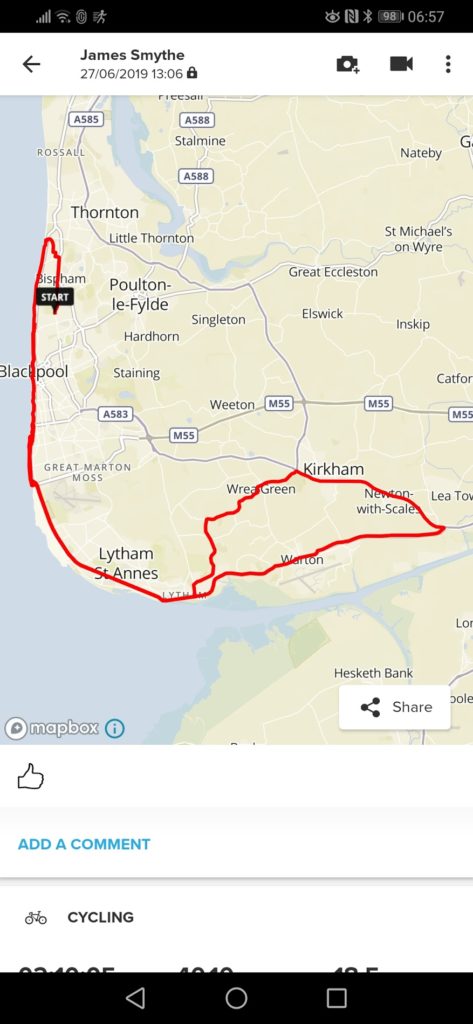Image resolution: width=473 pixels, height=1024 pixels.
Task: Tap the cycling bicycle icon
Action: point(36,918)
